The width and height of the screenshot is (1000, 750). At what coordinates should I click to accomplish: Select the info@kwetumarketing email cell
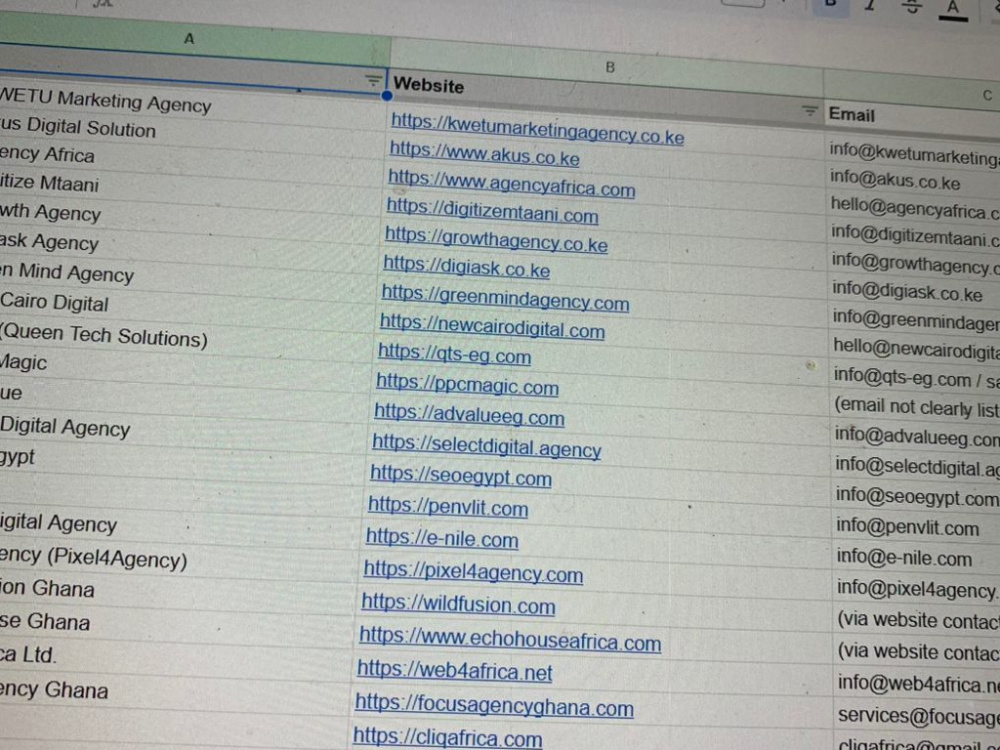(x=915, y=152)
